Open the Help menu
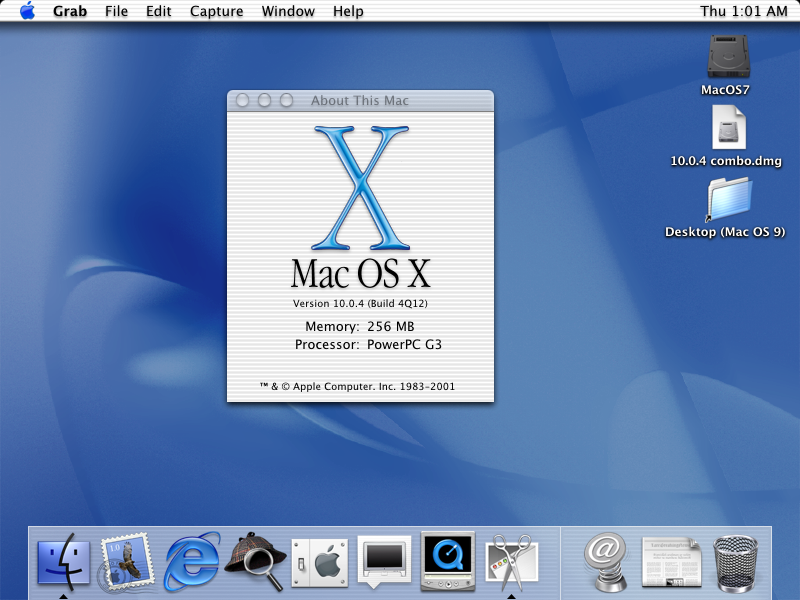The width and height of the screenshot is (800, 600). point(348,11)
